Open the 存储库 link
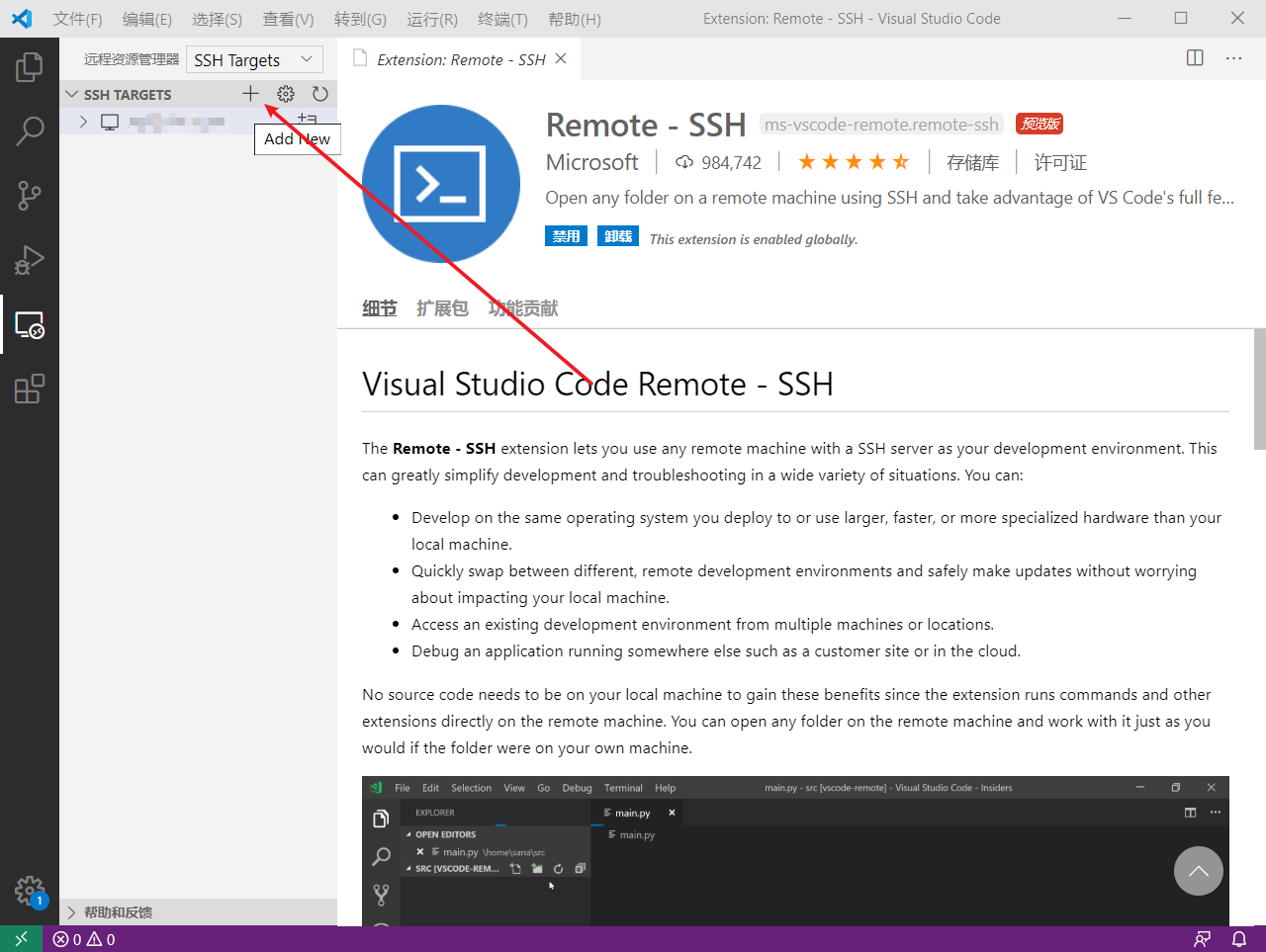The image size is (1266, 952). tap(972, 163)
